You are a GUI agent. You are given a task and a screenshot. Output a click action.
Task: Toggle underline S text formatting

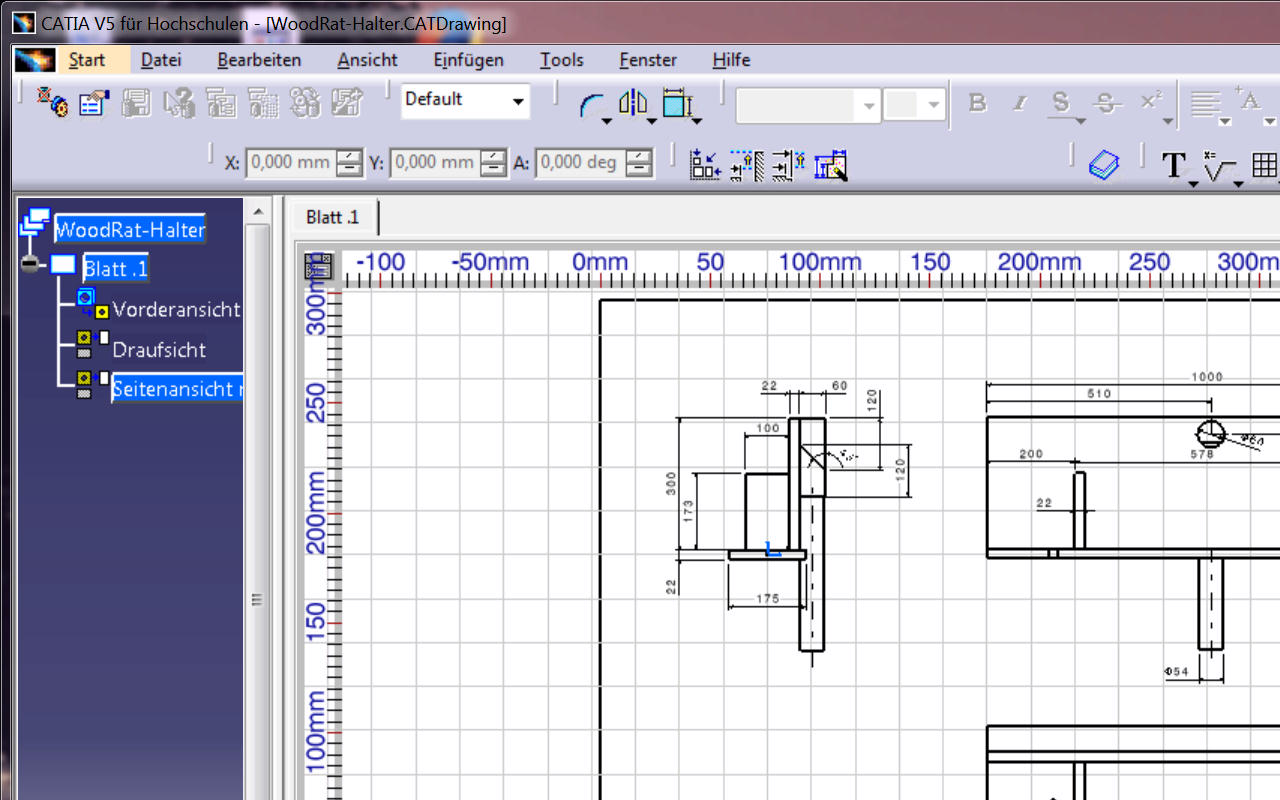(1061, 103)
